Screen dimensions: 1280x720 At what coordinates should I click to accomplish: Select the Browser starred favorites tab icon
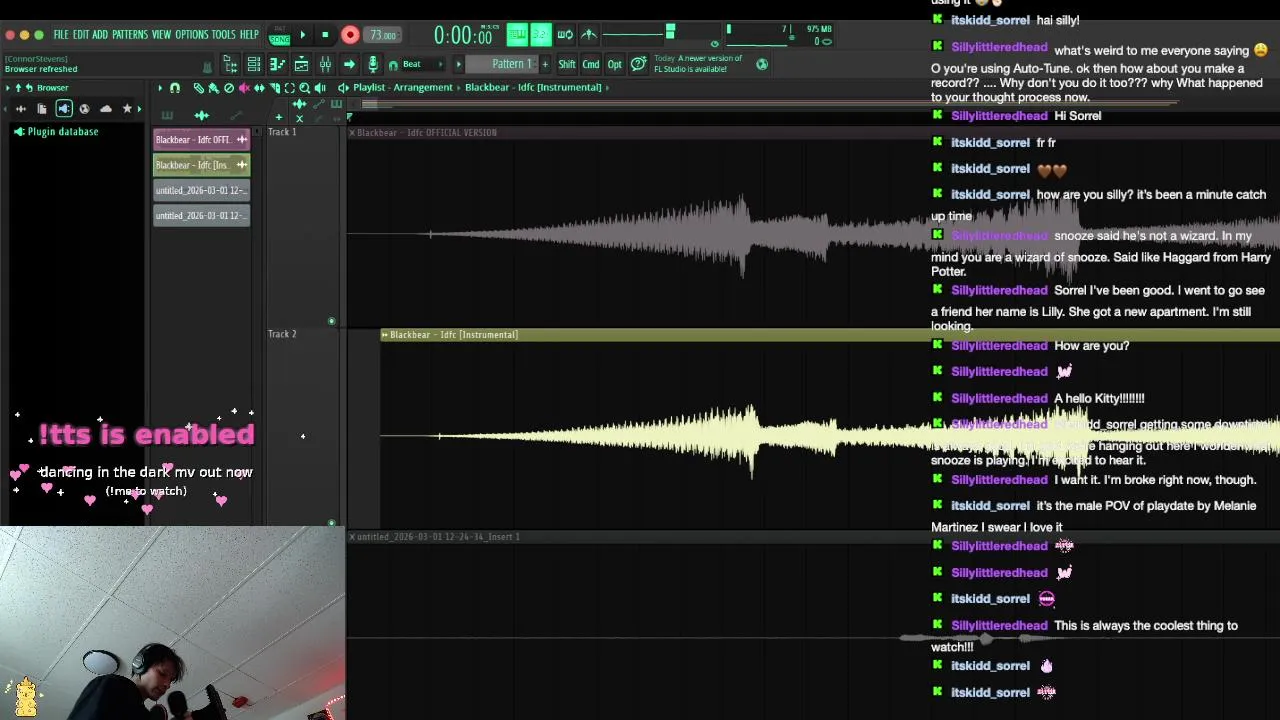[x=127, y=109]
